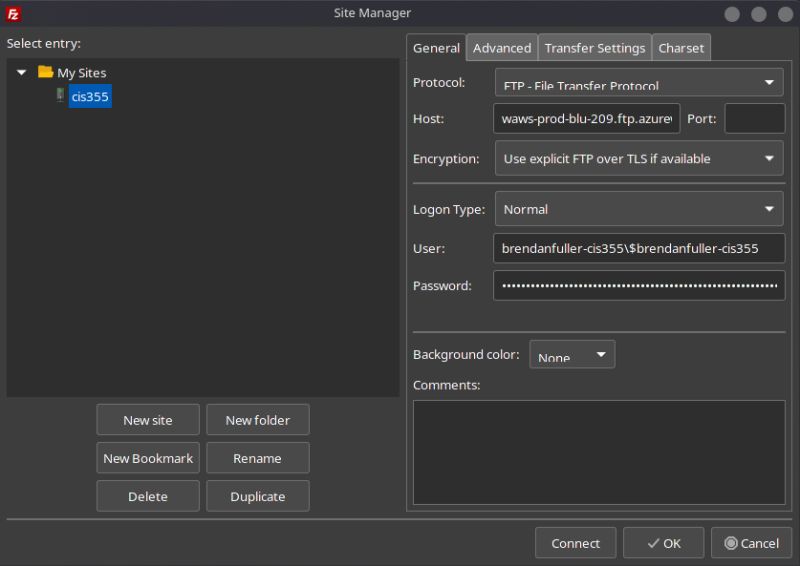Open the Encryption dropdown

639,159
